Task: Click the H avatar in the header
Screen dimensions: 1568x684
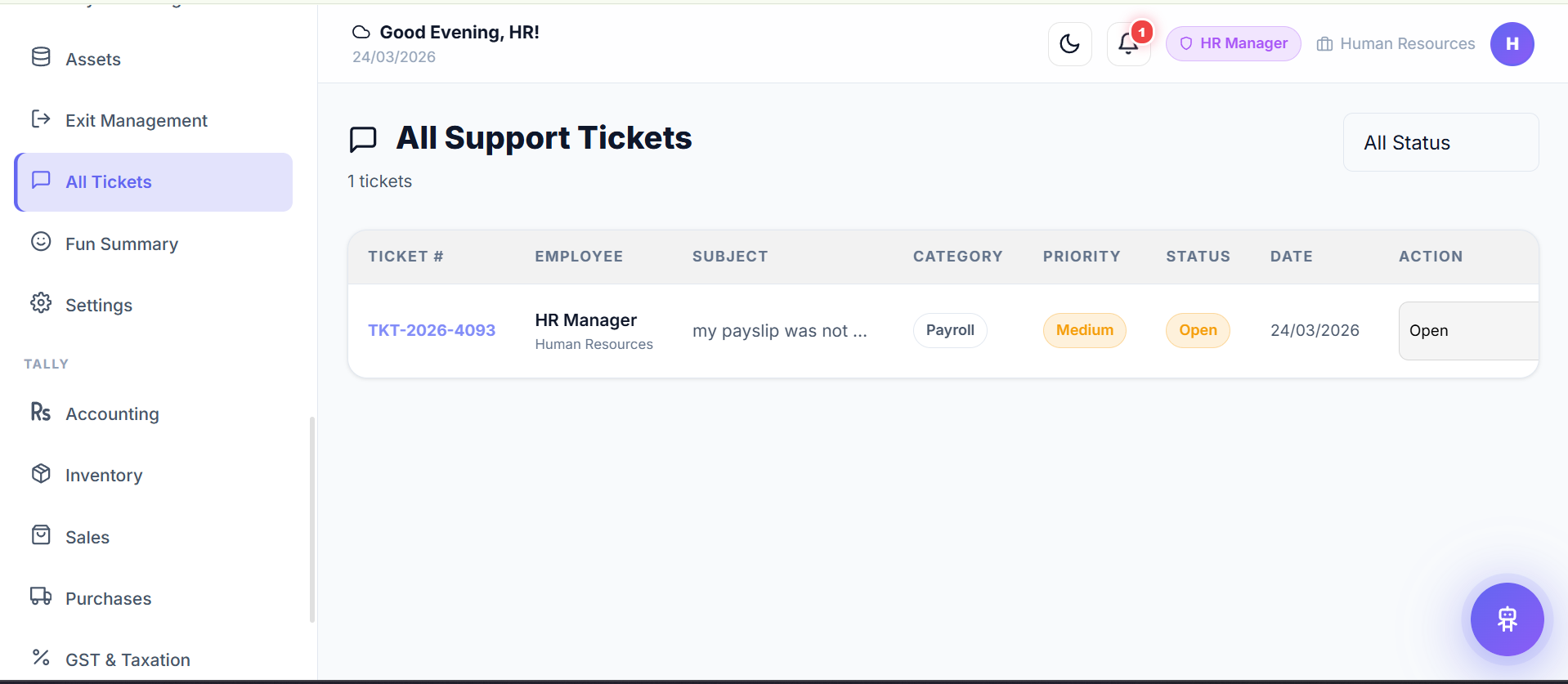Action: click(x=1512, y=44)
